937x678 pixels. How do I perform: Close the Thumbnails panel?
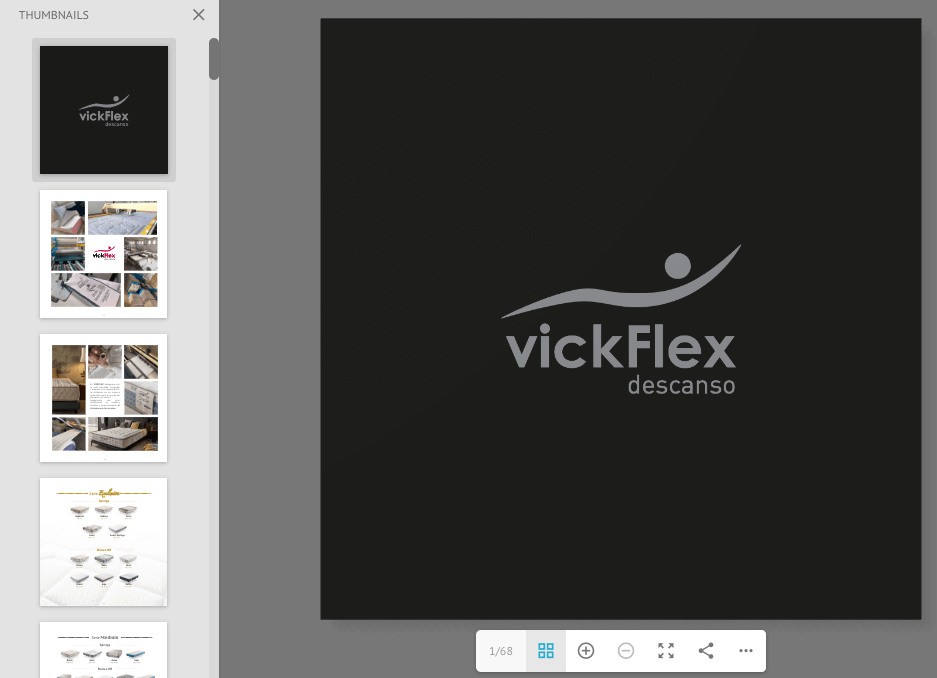198,15
